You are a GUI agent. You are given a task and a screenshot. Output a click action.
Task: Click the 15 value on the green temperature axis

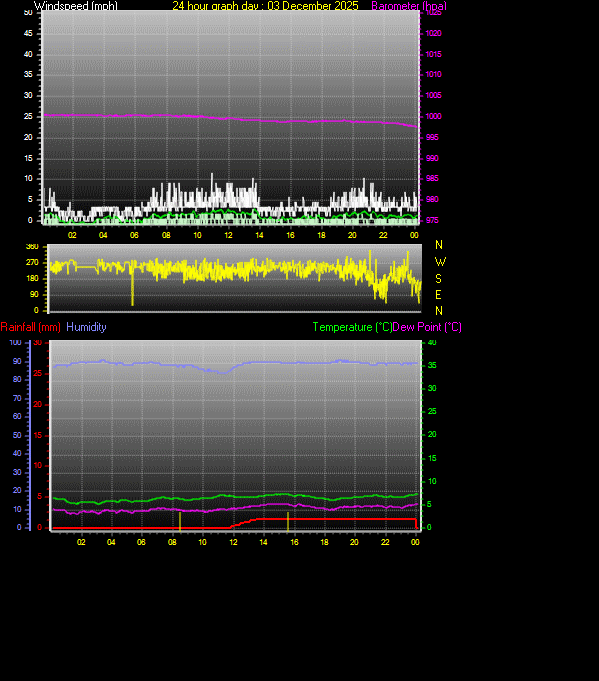point(432,458)
